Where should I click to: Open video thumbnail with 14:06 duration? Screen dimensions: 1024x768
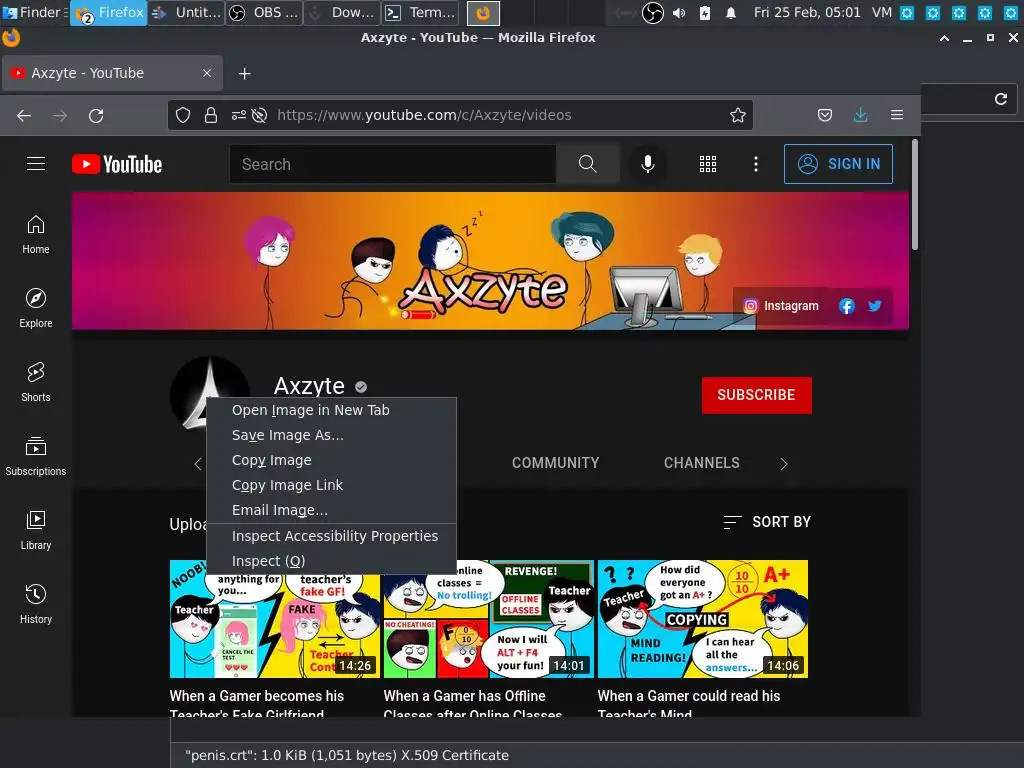(x=703, y=619)
